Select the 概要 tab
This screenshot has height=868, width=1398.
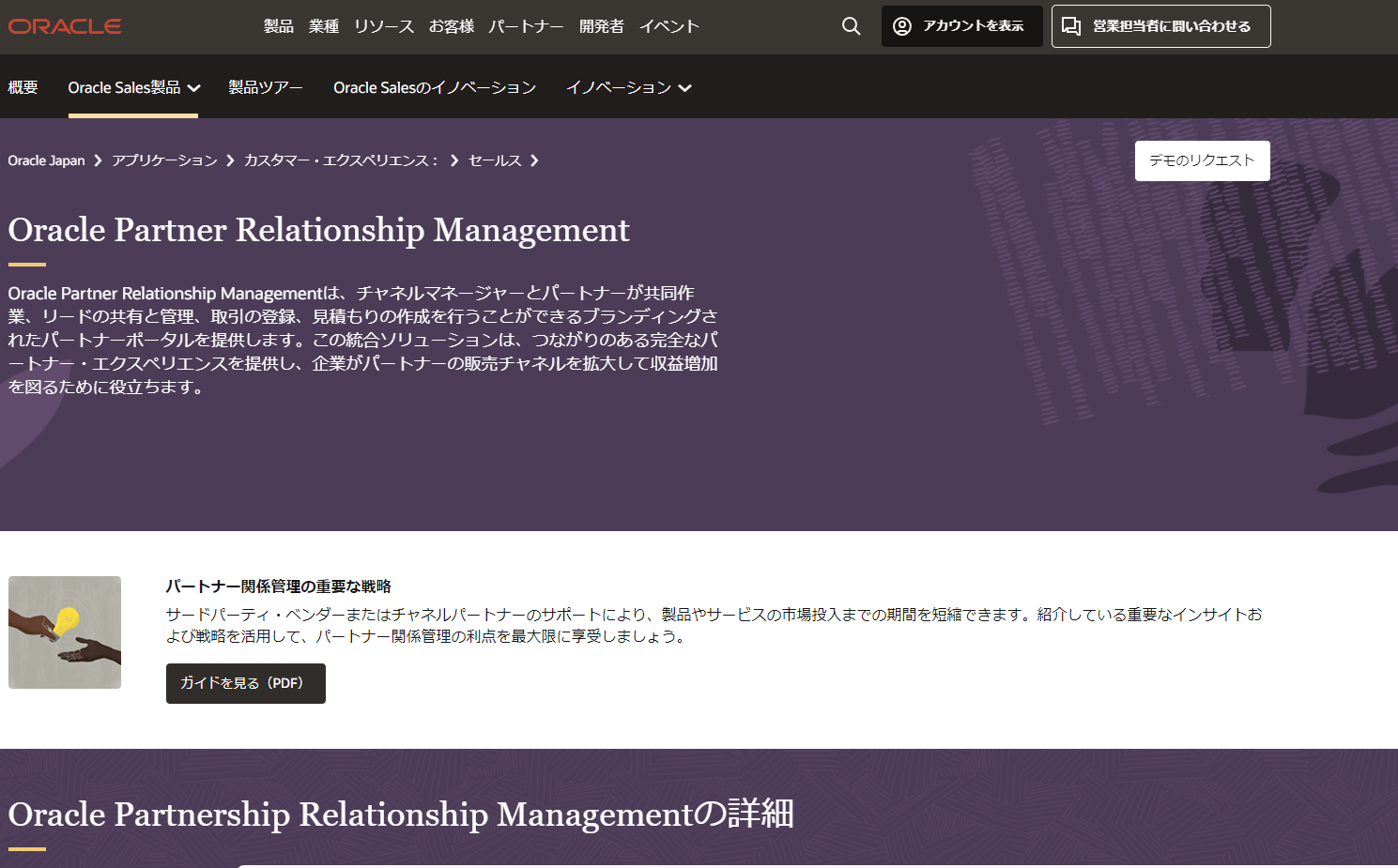coord(23,87)
